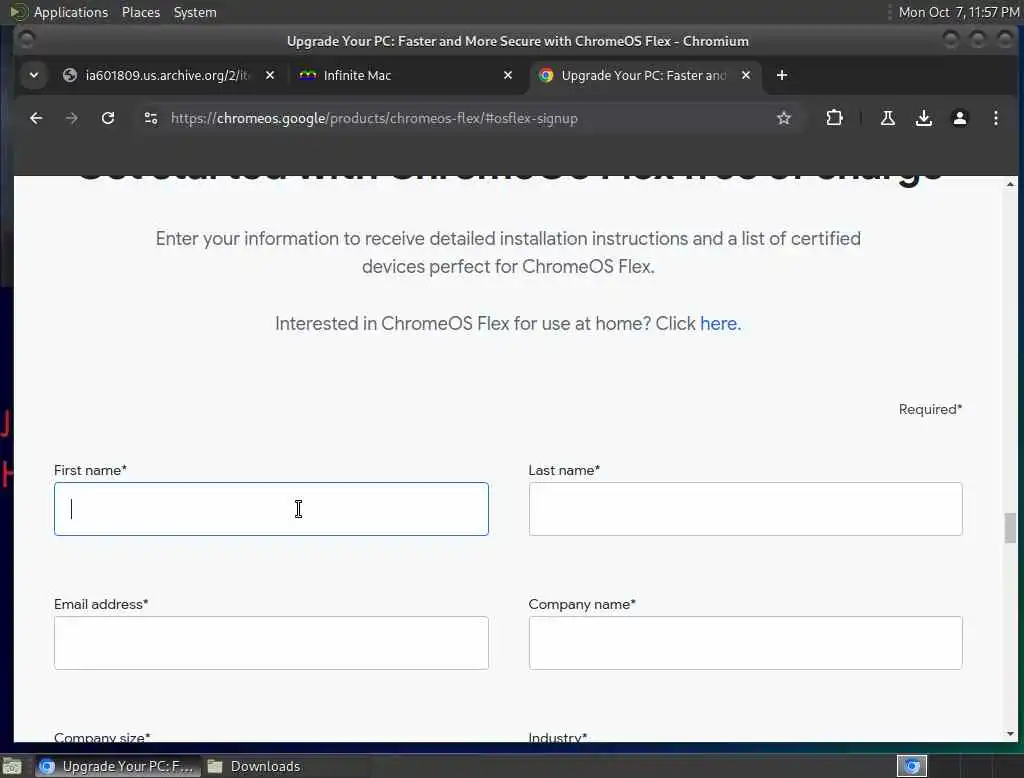Viewport: 1024px width, 778px height.
Task: Open the Chromium three-dot menu
Action: (x=995, y=118)
